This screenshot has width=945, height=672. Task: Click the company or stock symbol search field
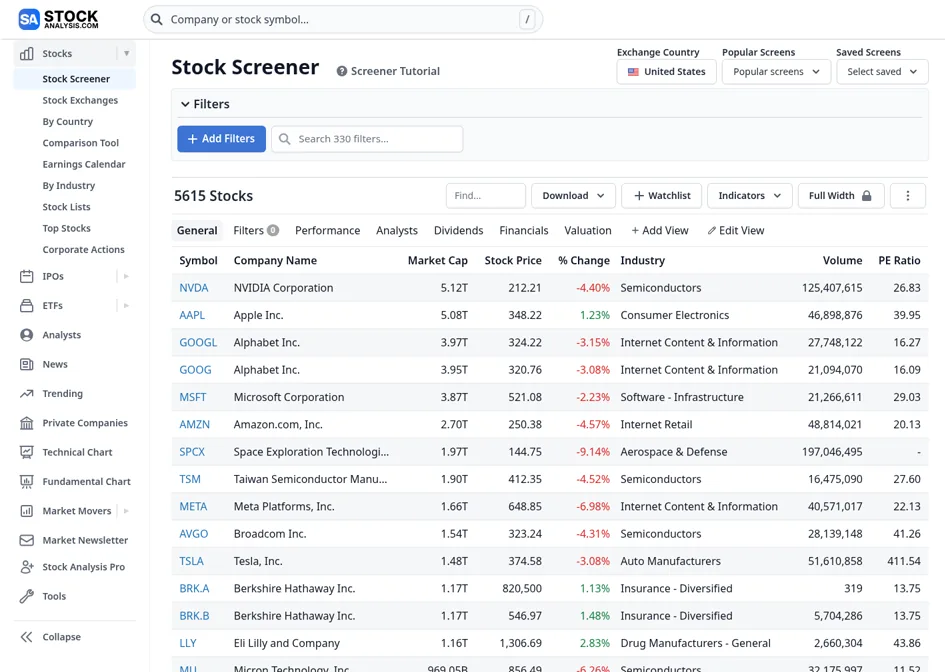[343, 19]
